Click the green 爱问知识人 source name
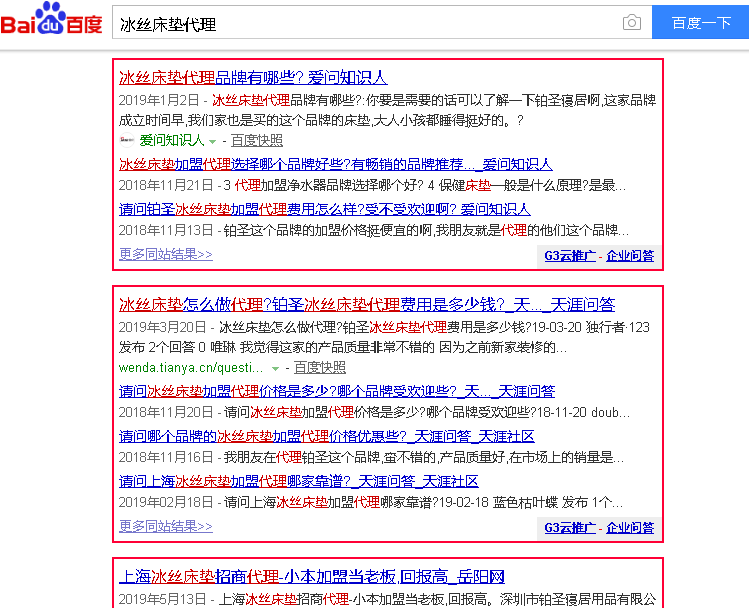This screenshot has width=749, height=608. (x=172, y=140)
